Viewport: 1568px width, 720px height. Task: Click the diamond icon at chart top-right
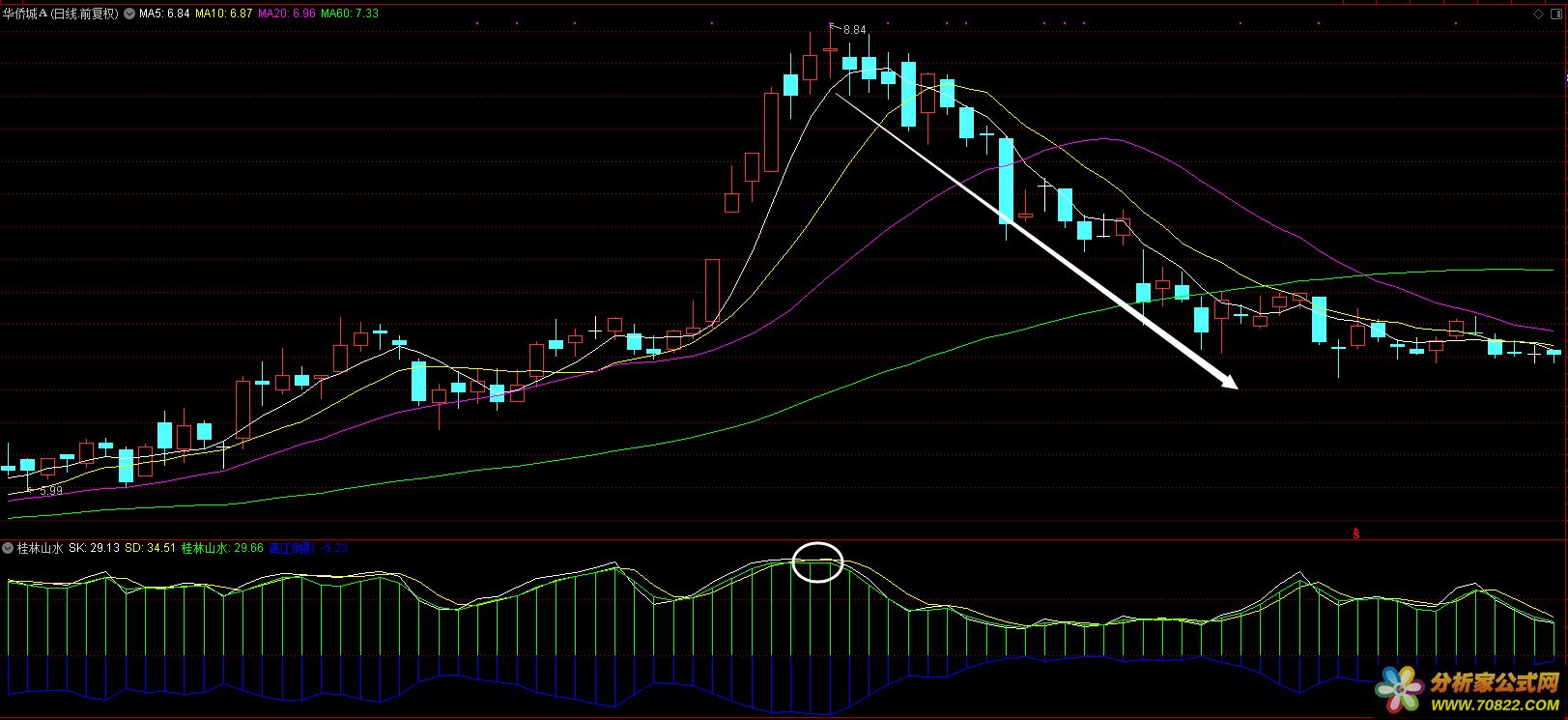coord(1539,14)
